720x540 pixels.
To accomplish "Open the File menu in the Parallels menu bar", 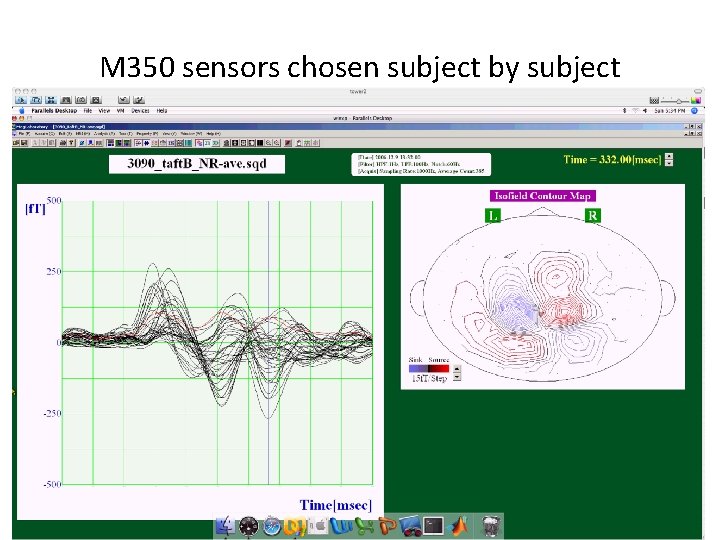I will [x=88, y=111].
